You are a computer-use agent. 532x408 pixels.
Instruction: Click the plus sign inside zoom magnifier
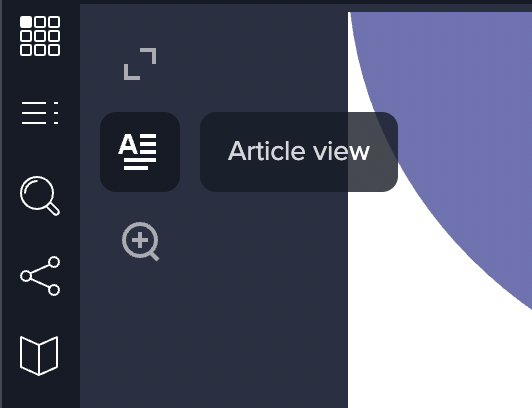[140, 240]
